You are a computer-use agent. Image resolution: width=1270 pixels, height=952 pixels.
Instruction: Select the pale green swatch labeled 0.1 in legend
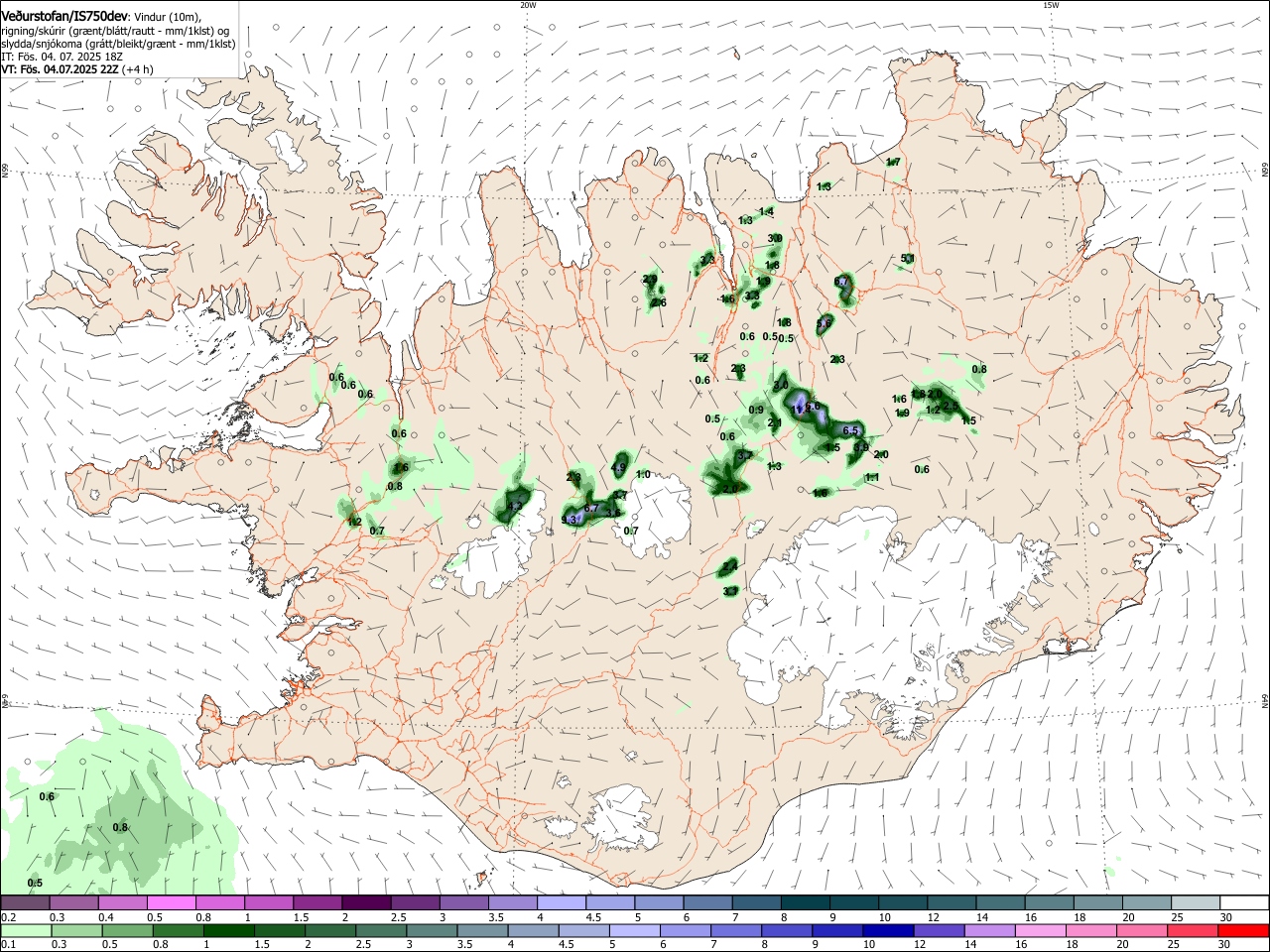26,930
